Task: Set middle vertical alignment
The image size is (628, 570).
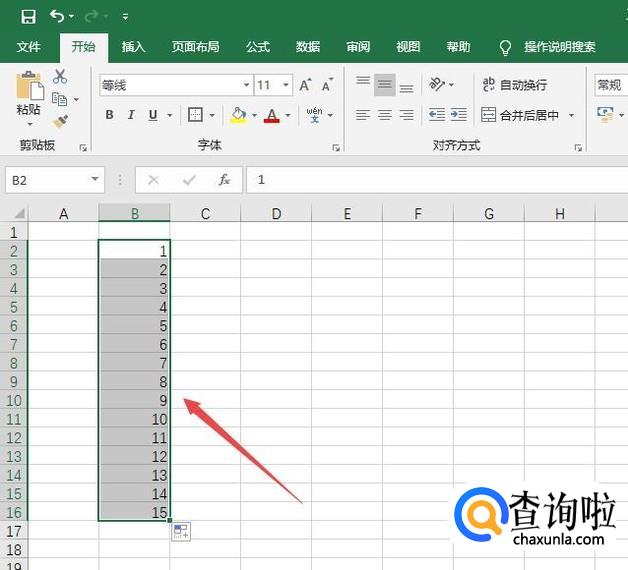Action: 385,85
